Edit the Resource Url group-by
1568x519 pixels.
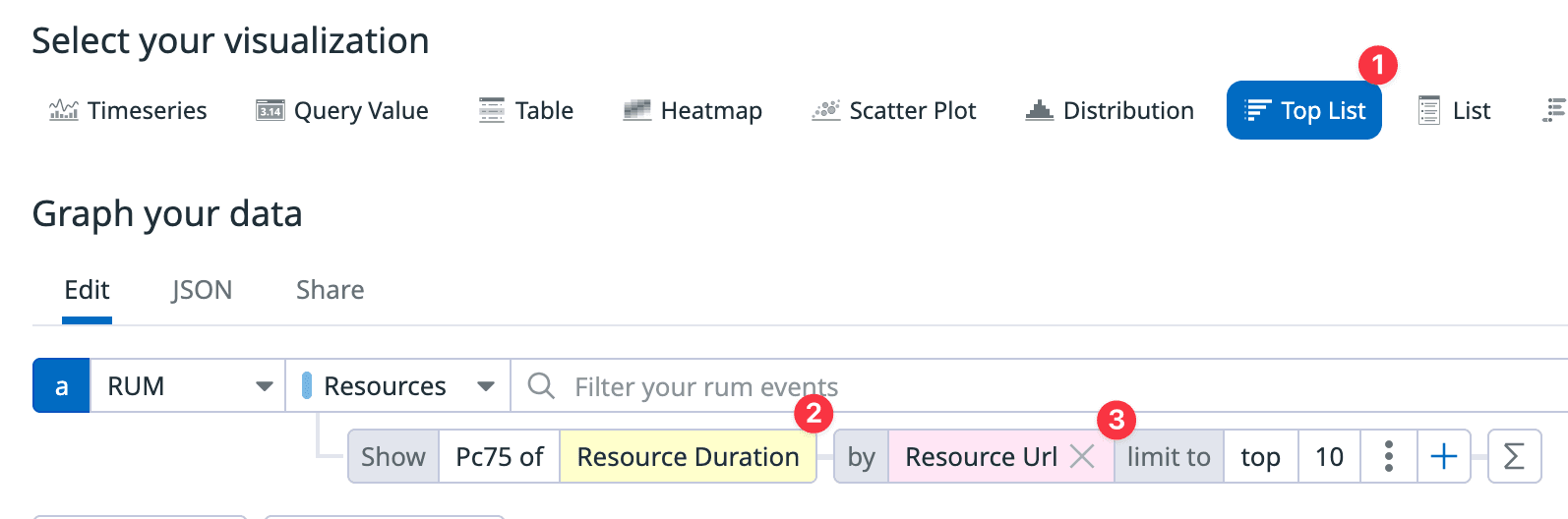[x=981, y=457]
